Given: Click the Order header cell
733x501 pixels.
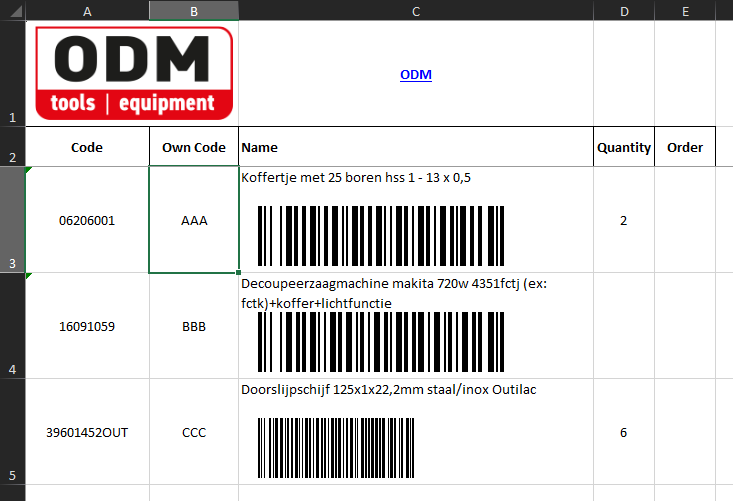Looking at the screenshot, I should pyautogui.click(x=685, y=147).
